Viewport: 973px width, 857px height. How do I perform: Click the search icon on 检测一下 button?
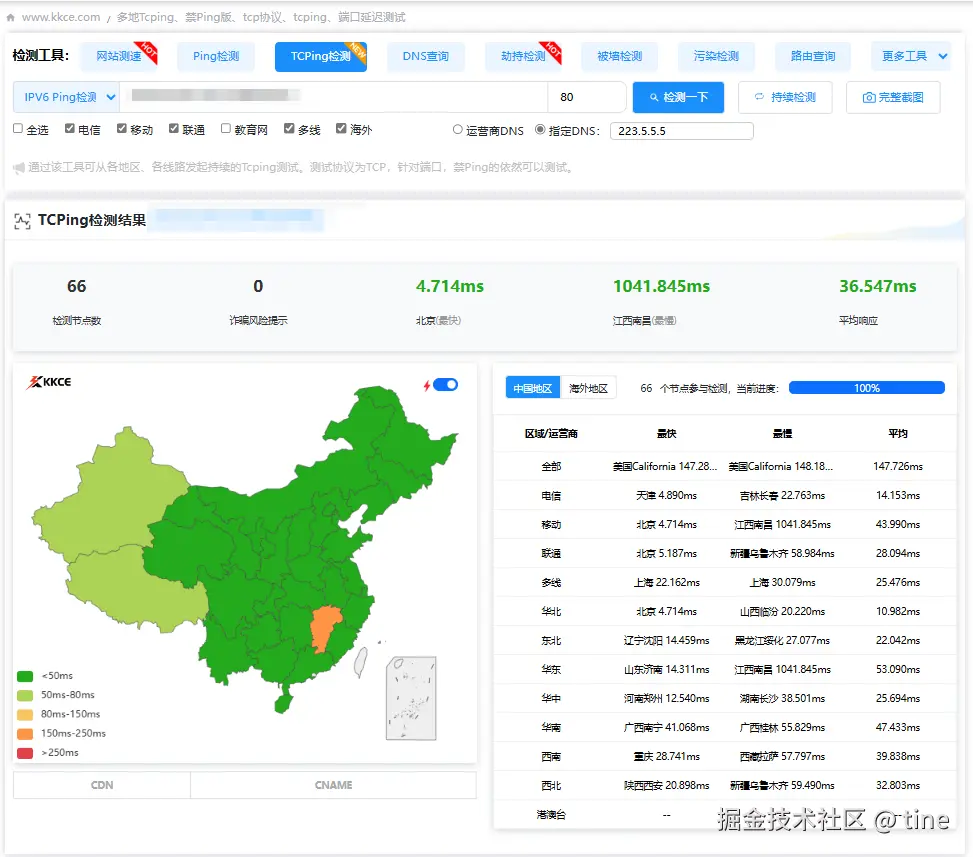pos(654,97)
